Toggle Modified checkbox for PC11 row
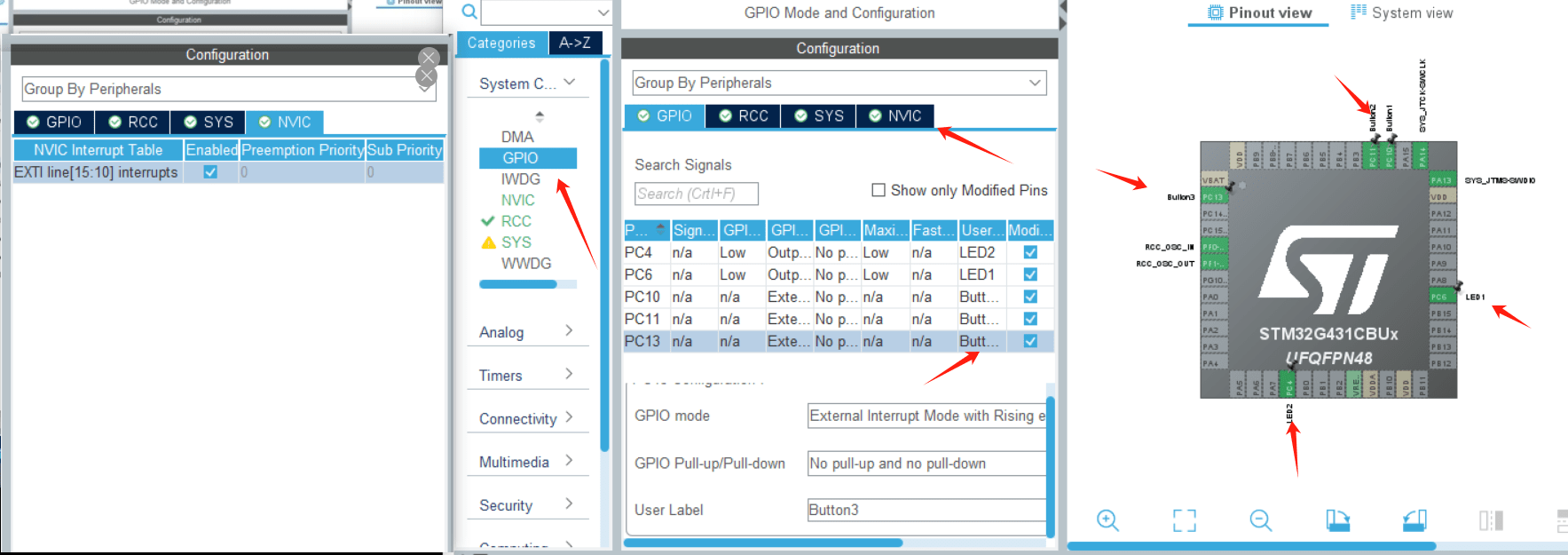Viewport: 1568px width, 555px height. 1030,319
